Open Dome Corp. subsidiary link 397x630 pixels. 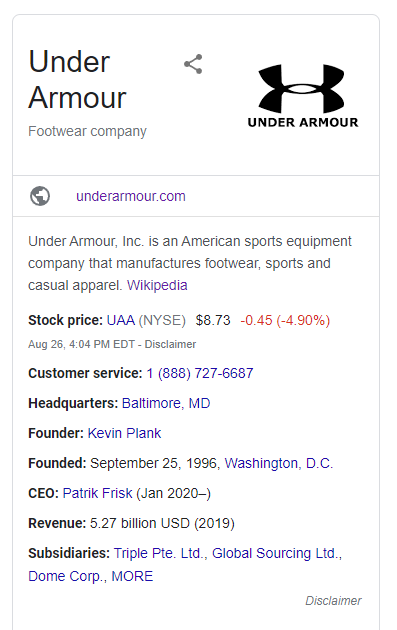(67, 576)
